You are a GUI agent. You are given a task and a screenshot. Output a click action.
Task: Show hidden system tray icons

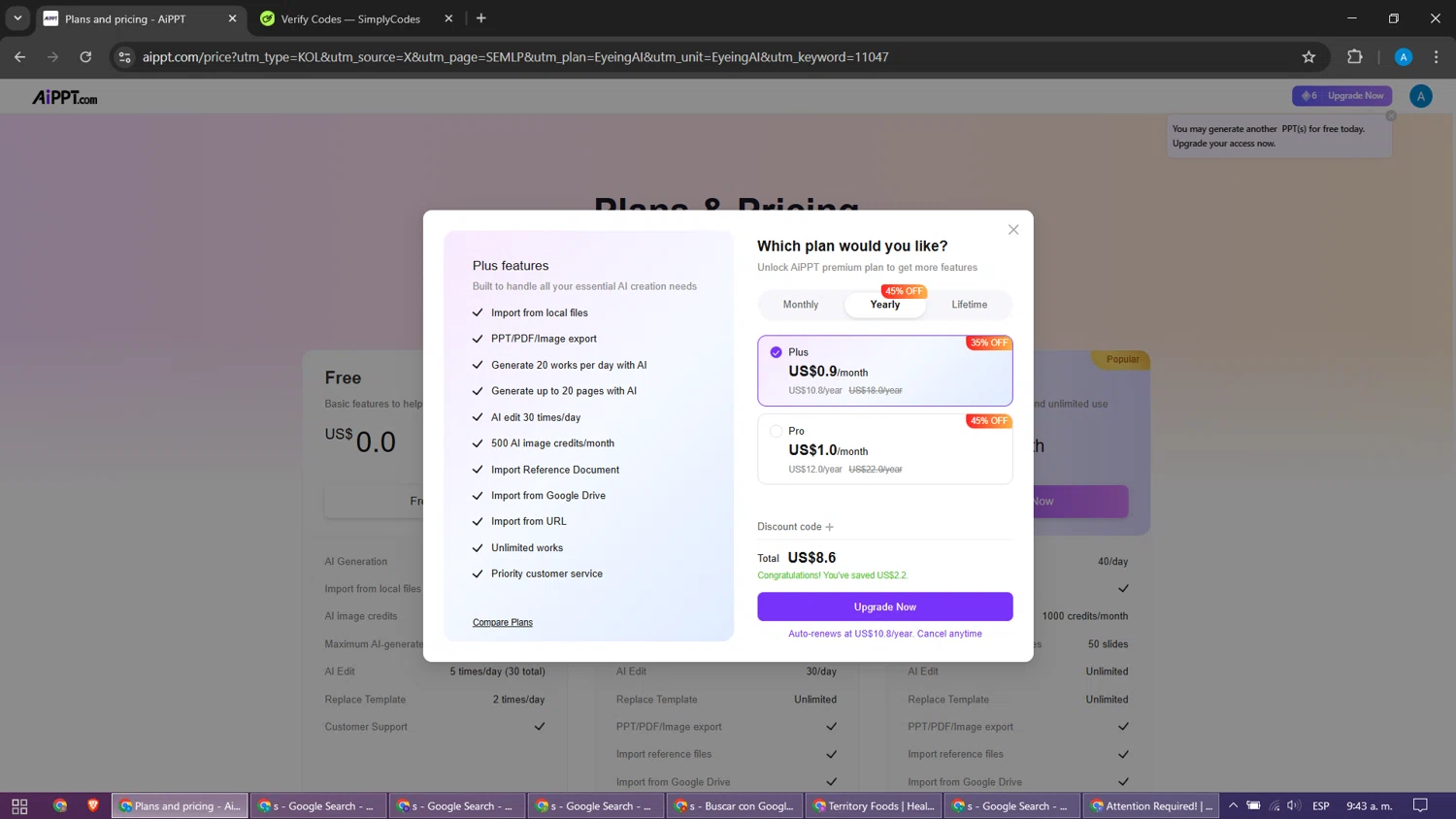(x=1234, y=805)
